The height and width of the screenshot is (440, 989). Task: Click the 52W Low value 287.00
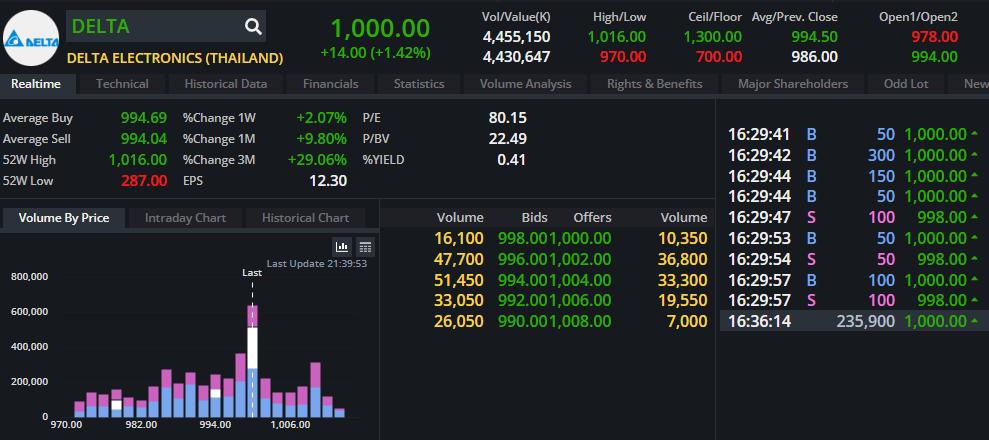click(x=144, y=181)
